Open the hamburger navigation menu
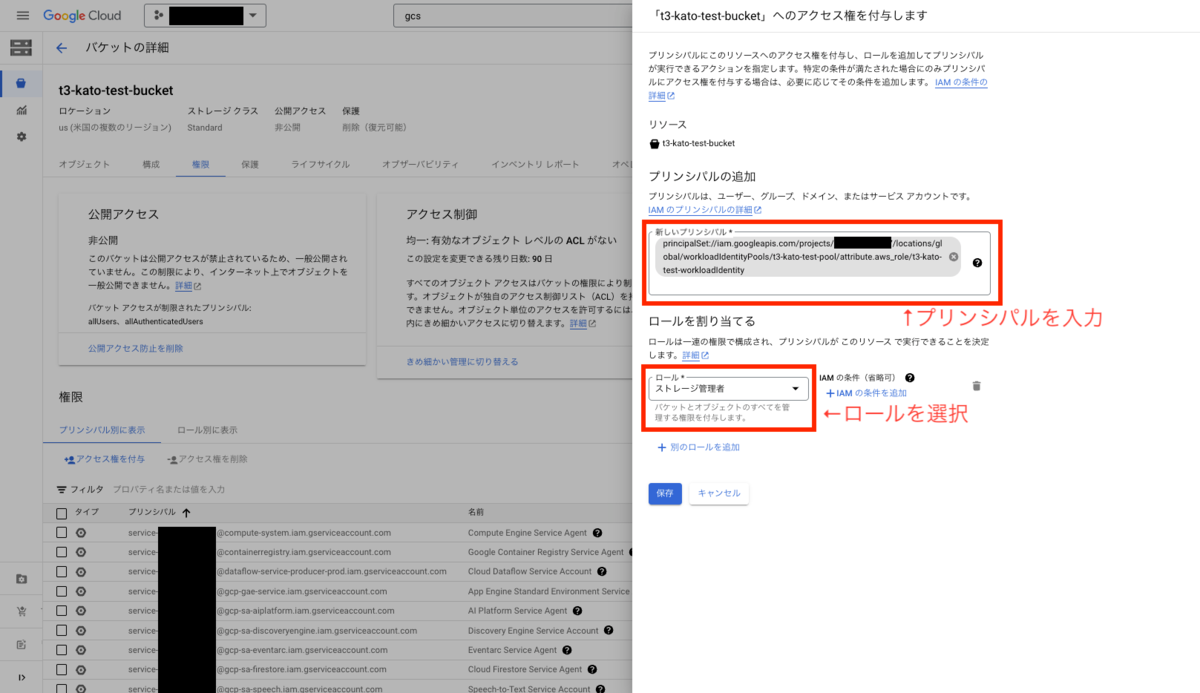The height and width of the screenshot is (693, 1200). click(22, 16)
